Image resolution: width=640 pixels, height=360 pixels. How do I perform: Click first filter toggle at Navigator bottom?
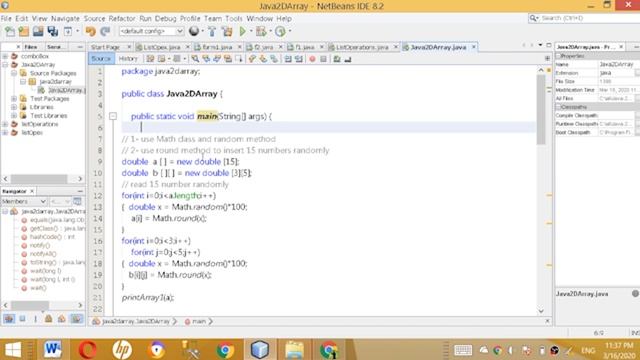pyautogui.click(x=9, y=319)
